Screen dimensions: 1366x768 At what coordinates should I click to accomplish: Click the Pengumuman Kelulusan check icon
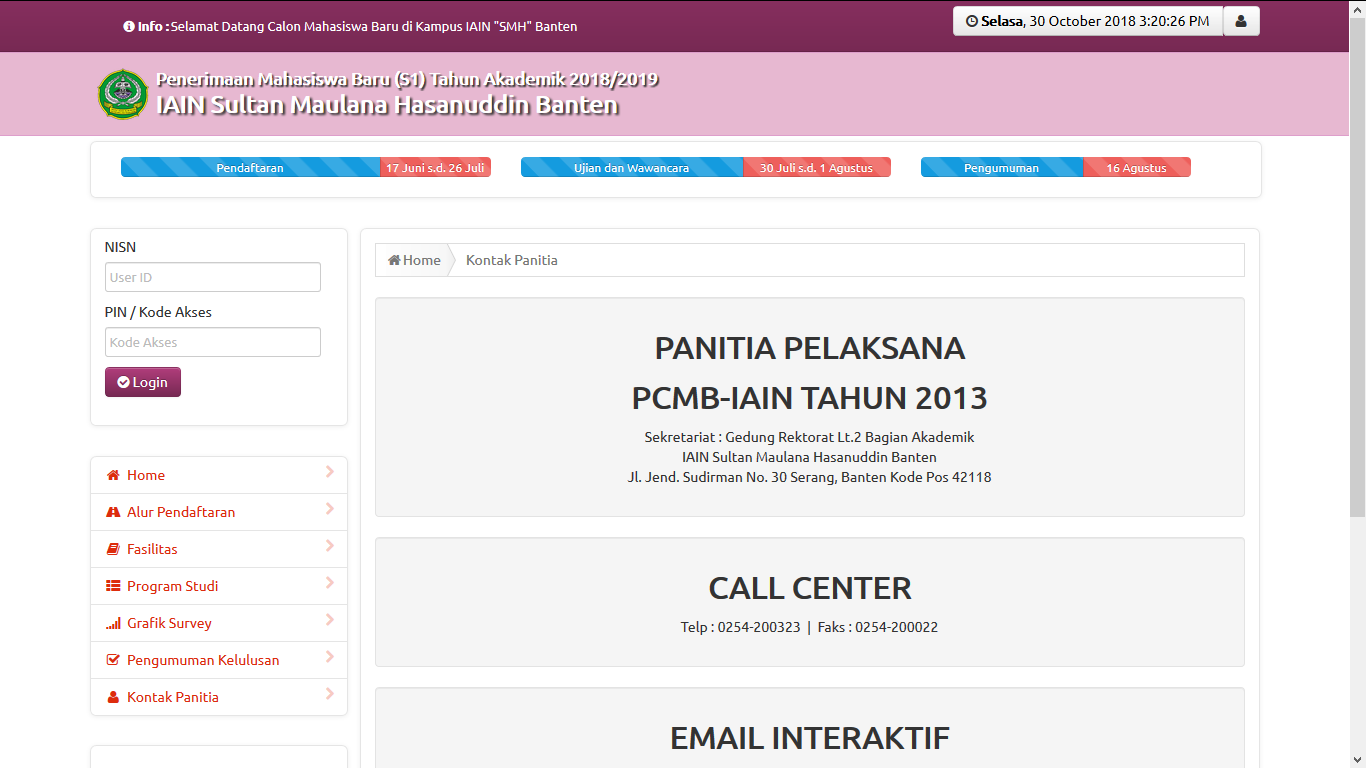point(113,660)
